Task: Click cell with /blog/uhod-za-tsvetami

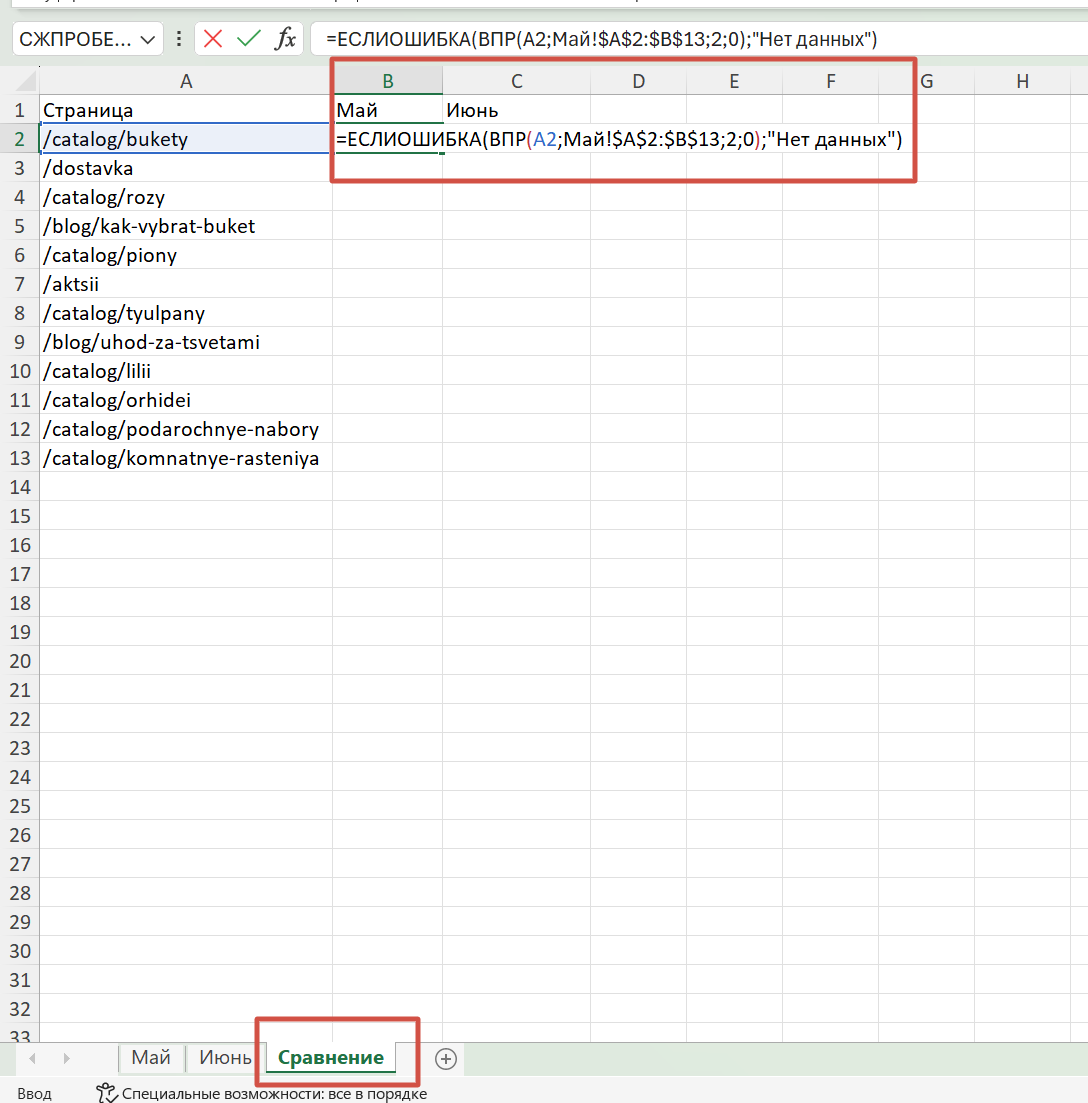Action: (x=186, y=342)
